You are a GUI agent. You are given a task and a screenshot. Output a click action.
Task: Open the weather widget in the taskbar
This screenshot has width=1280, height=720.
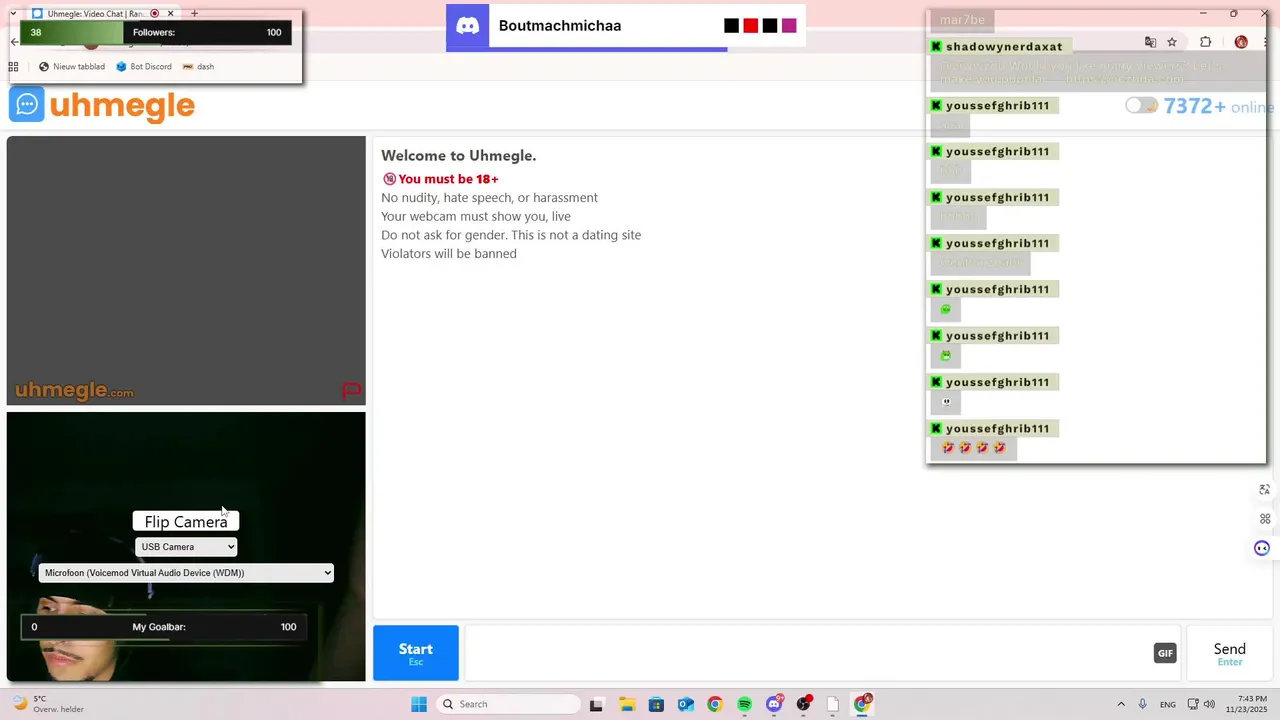[47, 704]
